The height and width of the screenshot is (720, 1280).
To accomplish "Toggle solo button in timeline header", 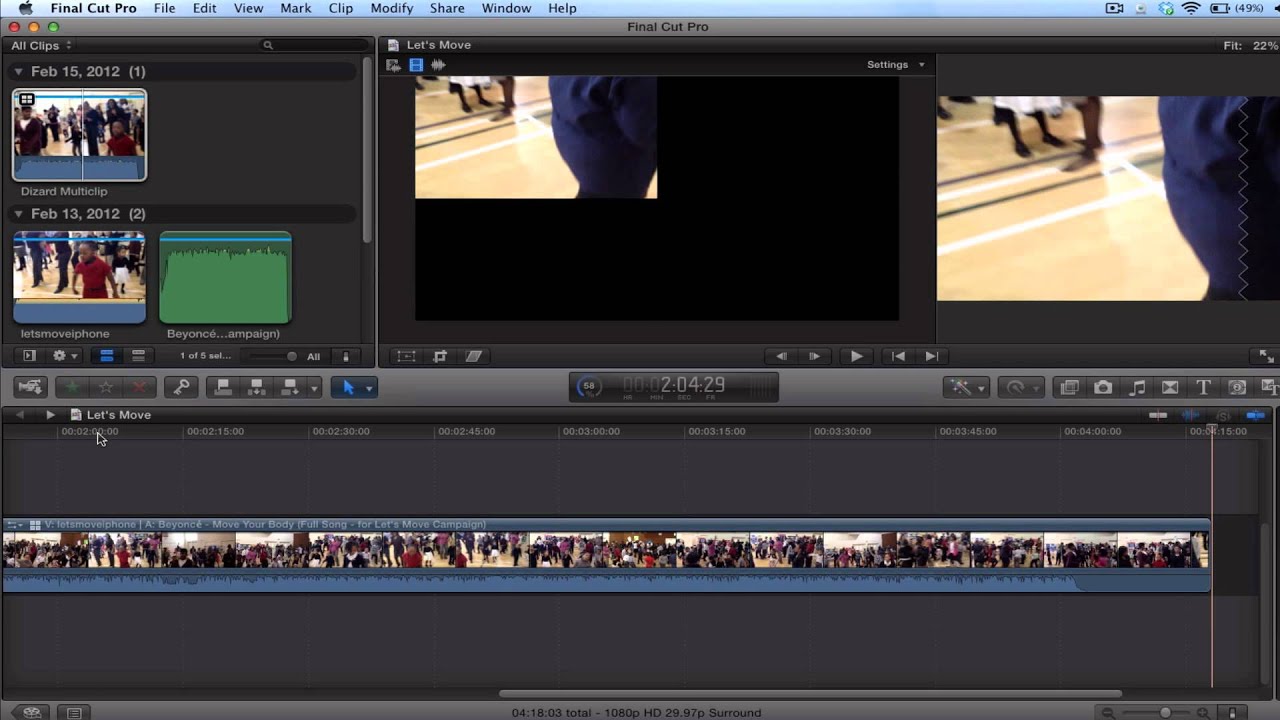I will [1223, 415].
